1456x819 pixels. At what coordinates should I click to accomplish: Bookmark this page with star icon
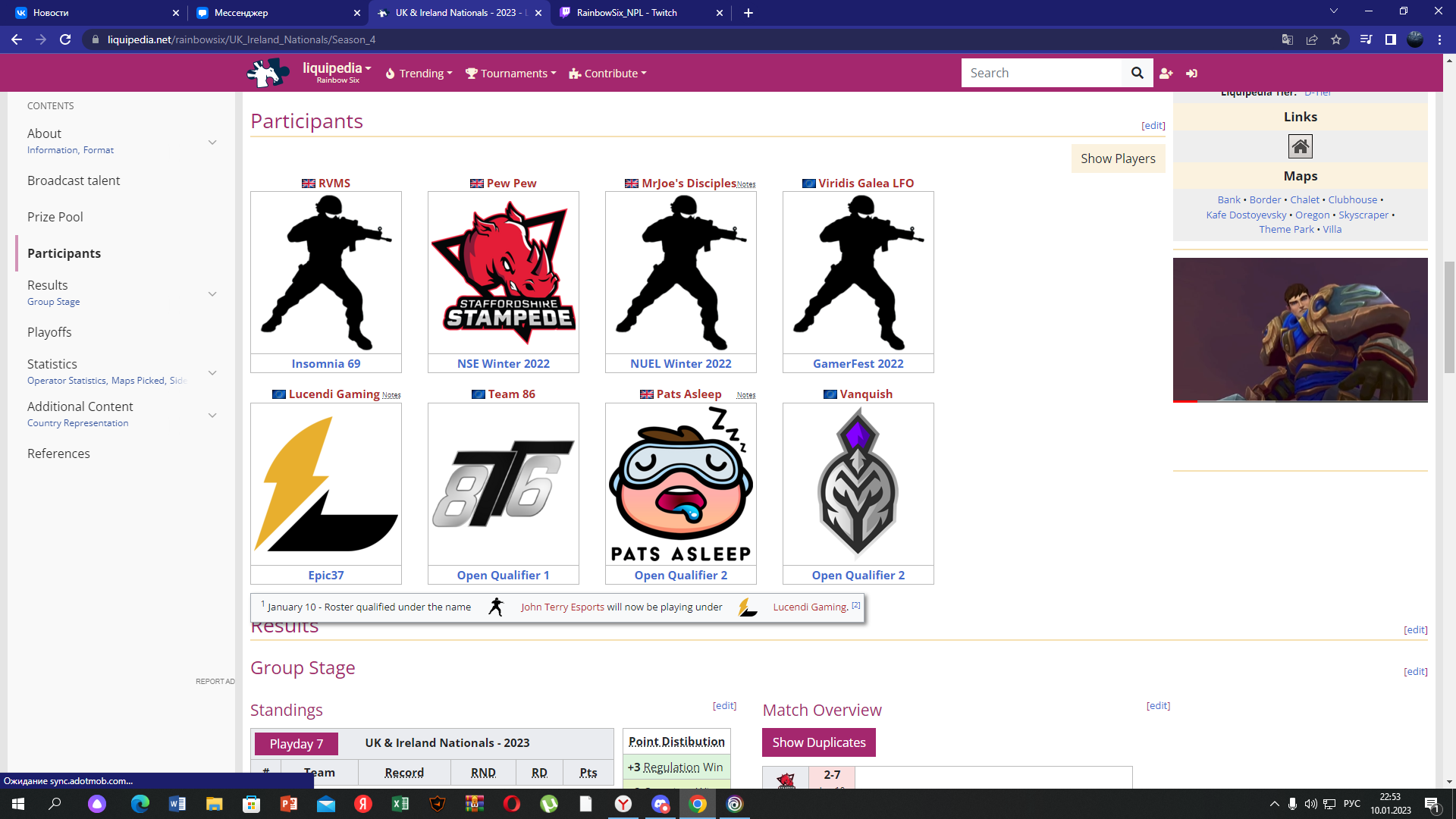(x=1336, y=39)
